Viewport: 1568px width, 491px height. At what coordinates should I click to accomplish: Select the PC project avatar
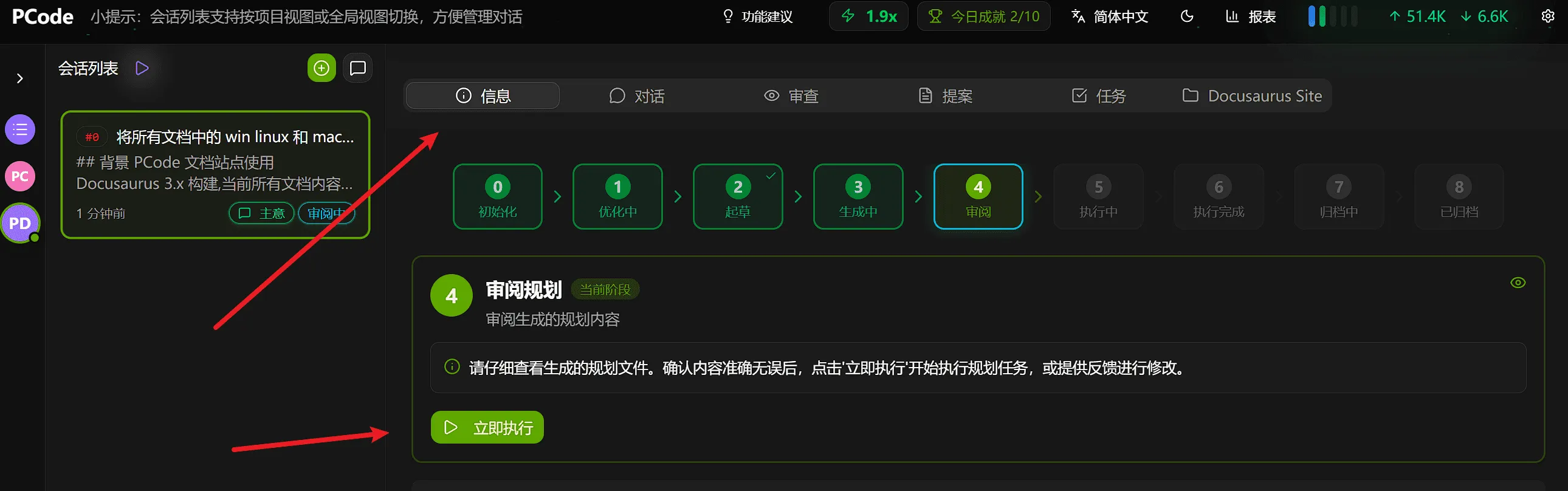tap(20, 176)
